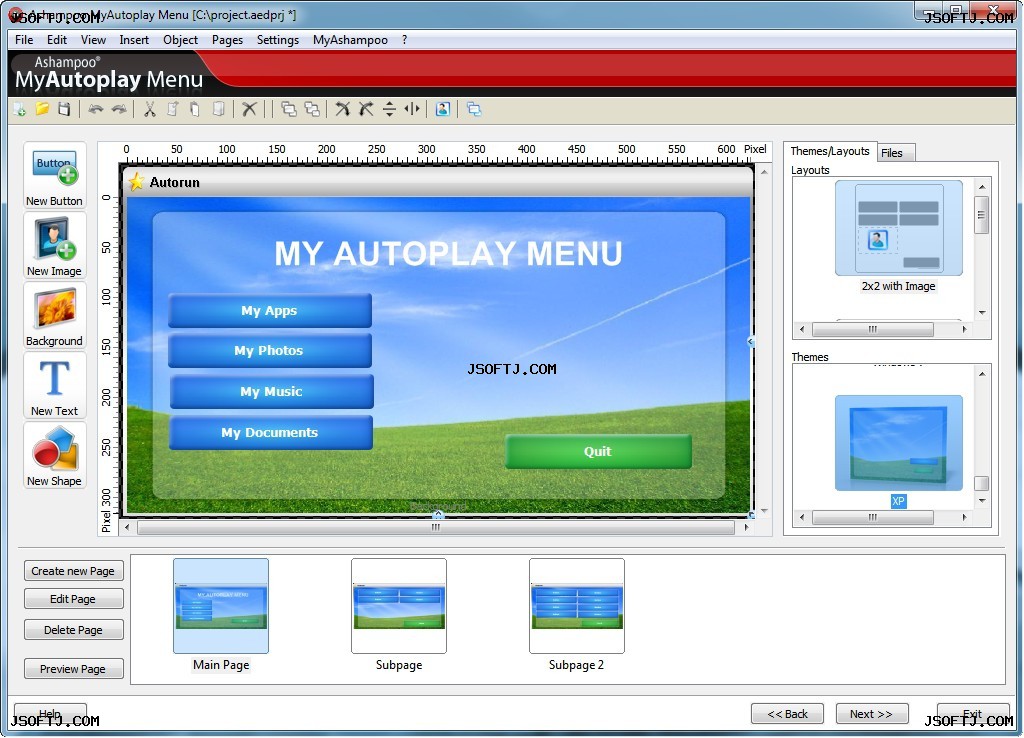The width and height of the screenshot is (1024, 738).
Task: Add a New Image element
Action: (54, 246)
